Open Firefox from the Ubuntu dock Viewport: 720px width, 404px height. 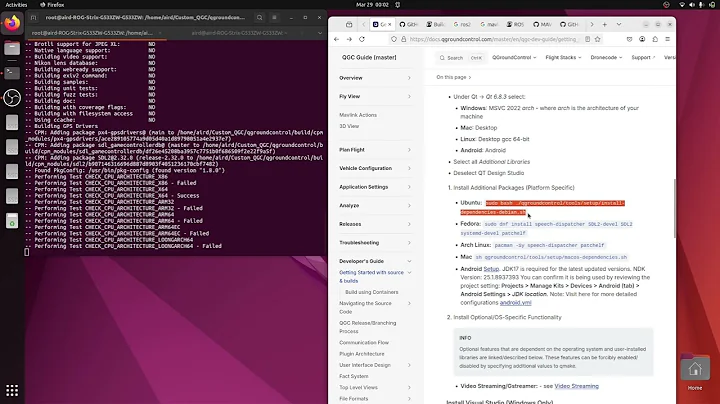pos(12,23)
